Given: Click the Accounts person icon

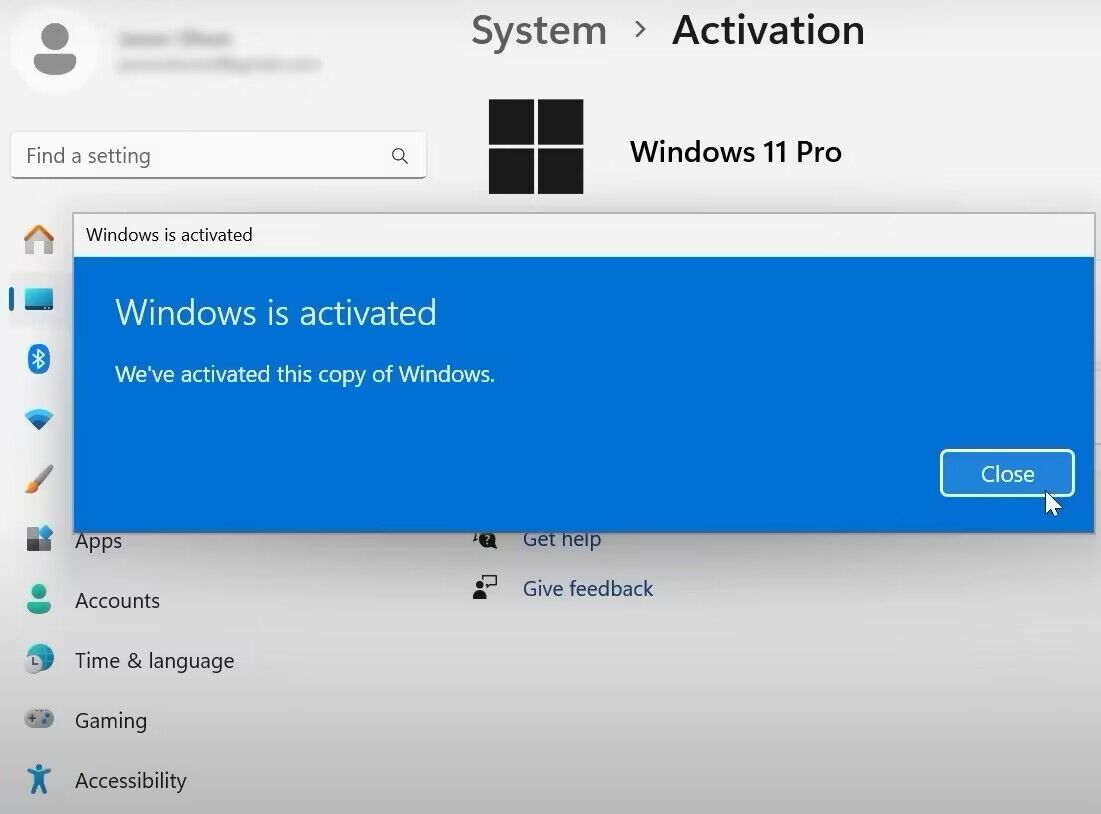Looking at the screenshot, I should click(x=39, y=600).
